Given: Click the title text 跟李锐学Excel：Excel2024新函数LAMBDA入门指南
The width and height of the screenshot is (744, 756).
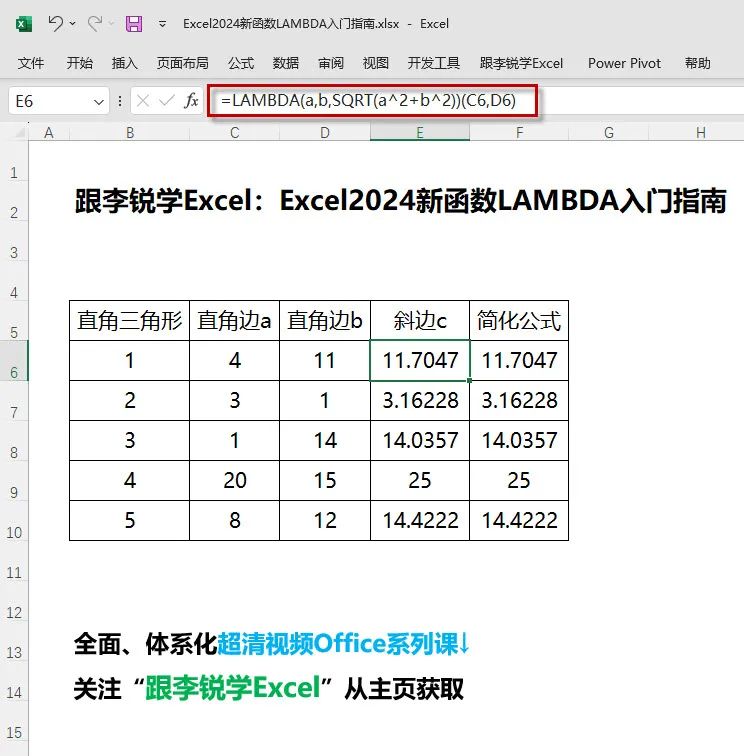Looking at the screenshot, I should [x=400, y=201].
